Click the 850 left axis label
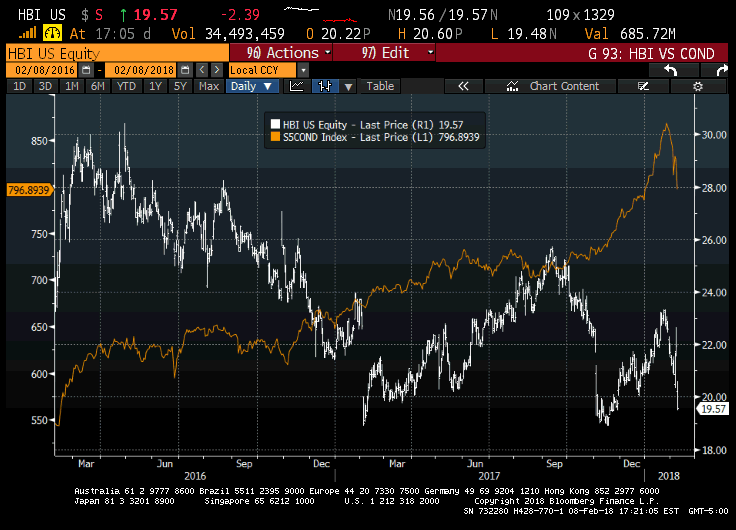The width and height of the screenshot is (736, 530). coord(39,141)
